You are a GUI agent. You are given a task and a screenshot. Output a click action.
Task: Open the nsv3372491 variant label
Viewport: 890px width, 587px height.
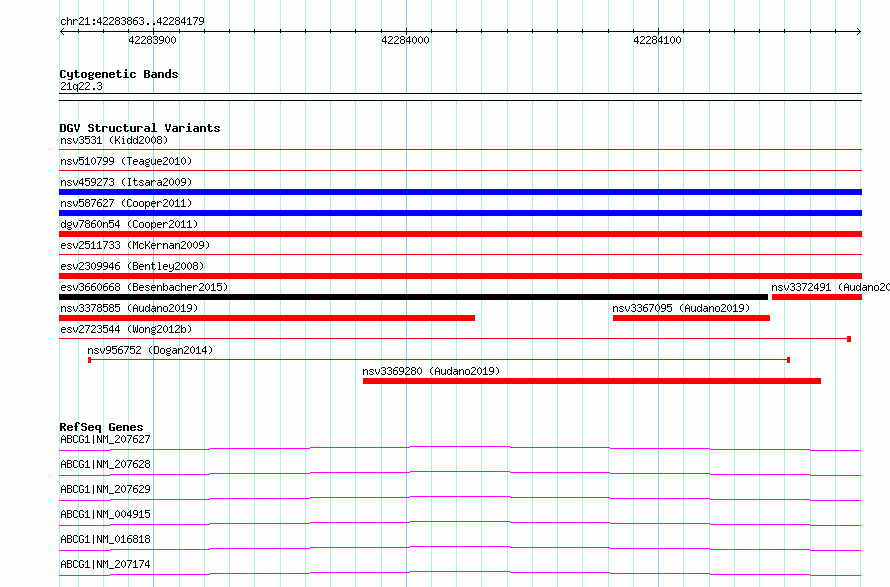click(x=830, y=287)
